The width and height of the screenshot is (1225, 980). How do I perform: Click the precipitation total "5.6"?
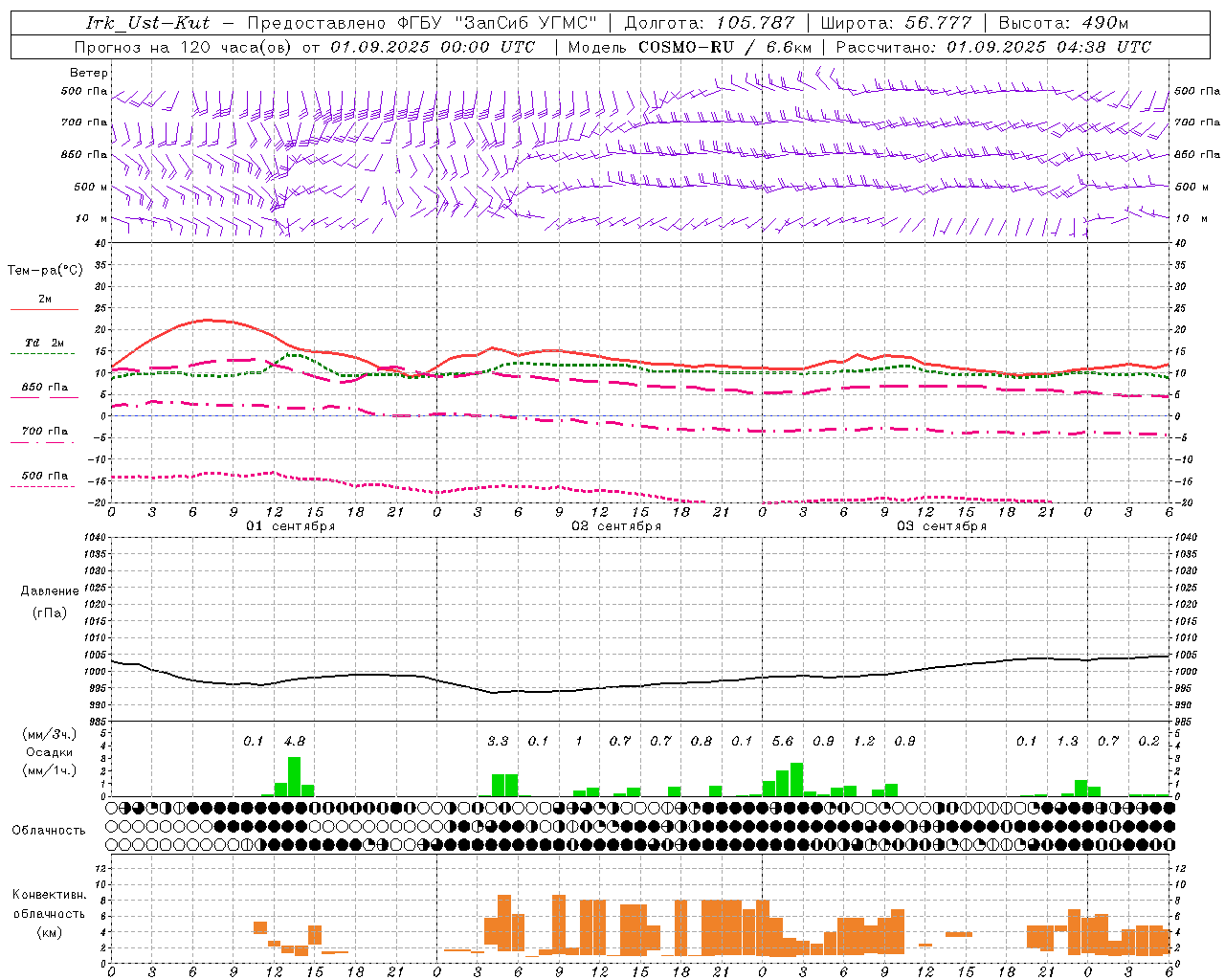pyautogui.click(x=782, y=742)
